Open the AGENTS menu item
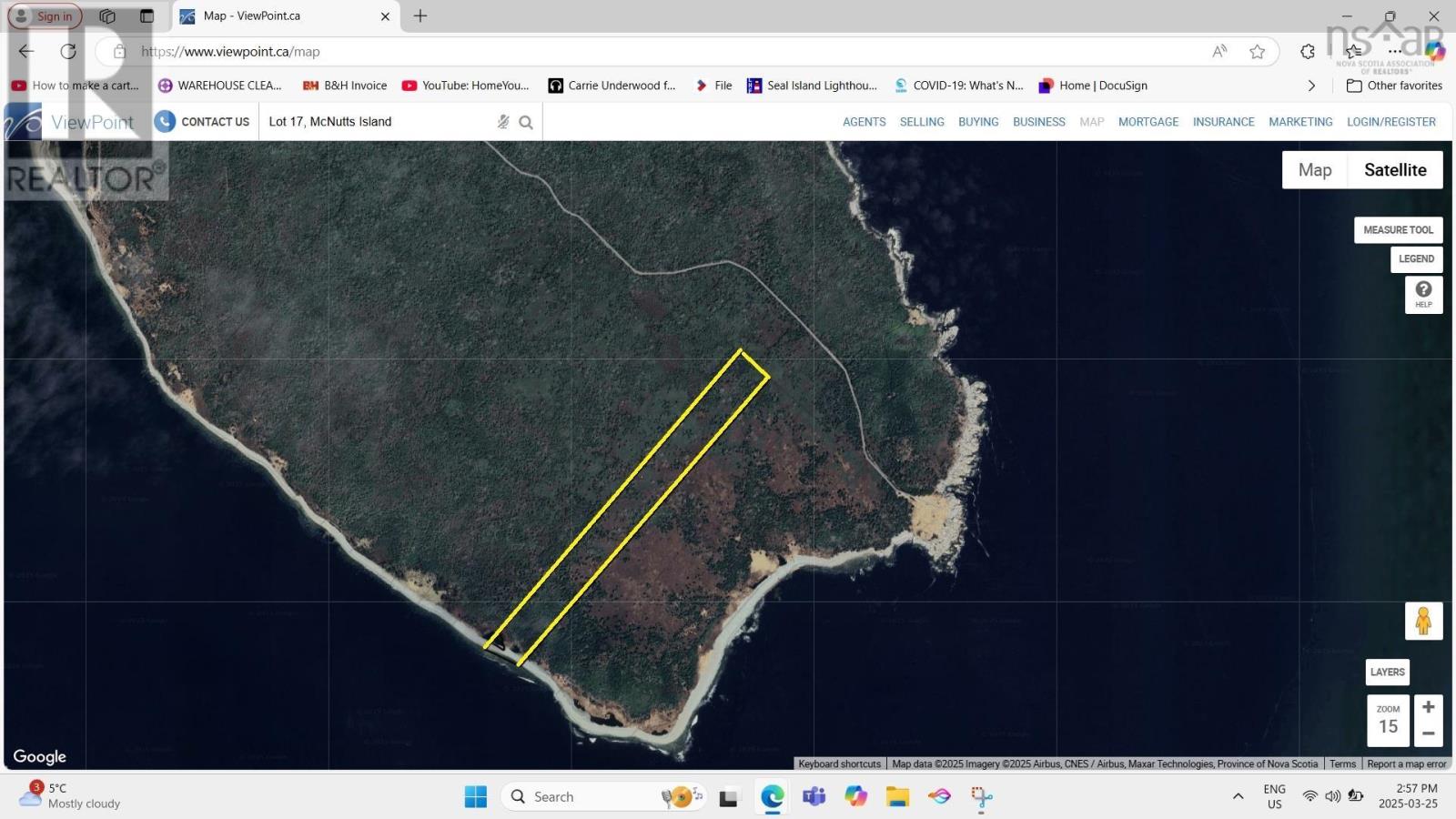Viewport: 1456px width, 819px height. click(864, 122)
